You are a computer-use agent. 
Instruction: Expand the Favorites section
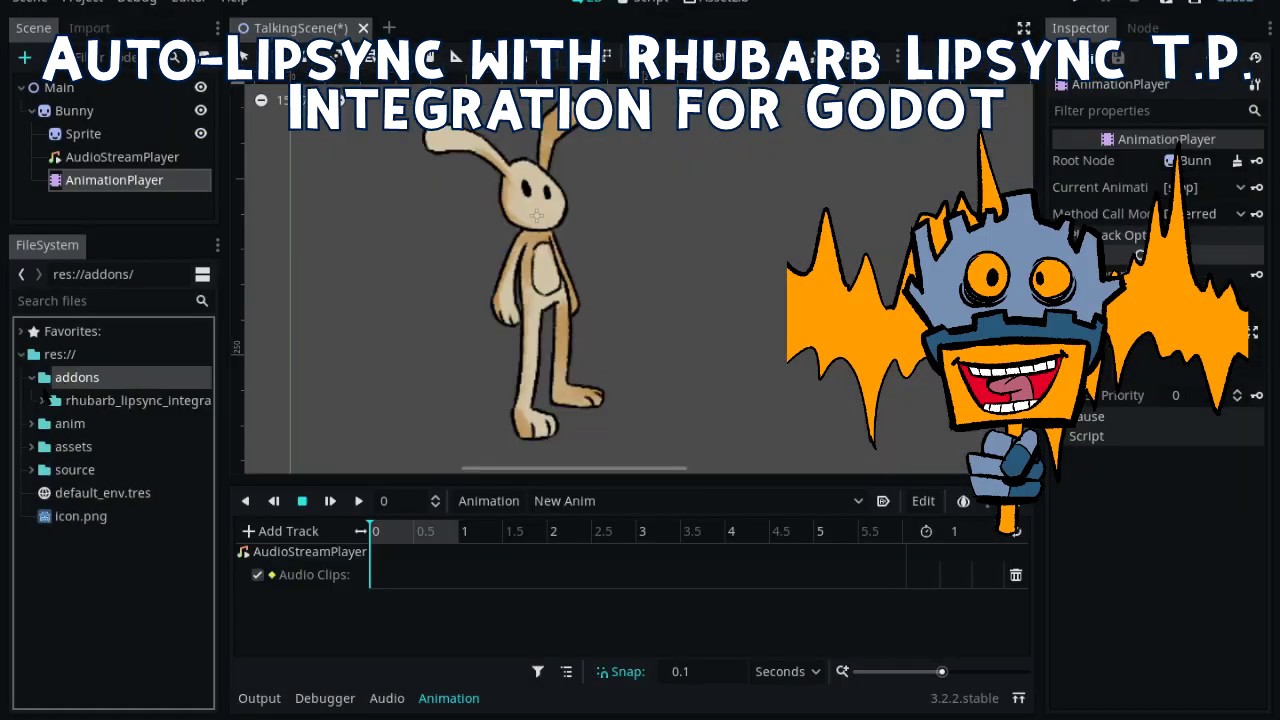click(21, 331)
